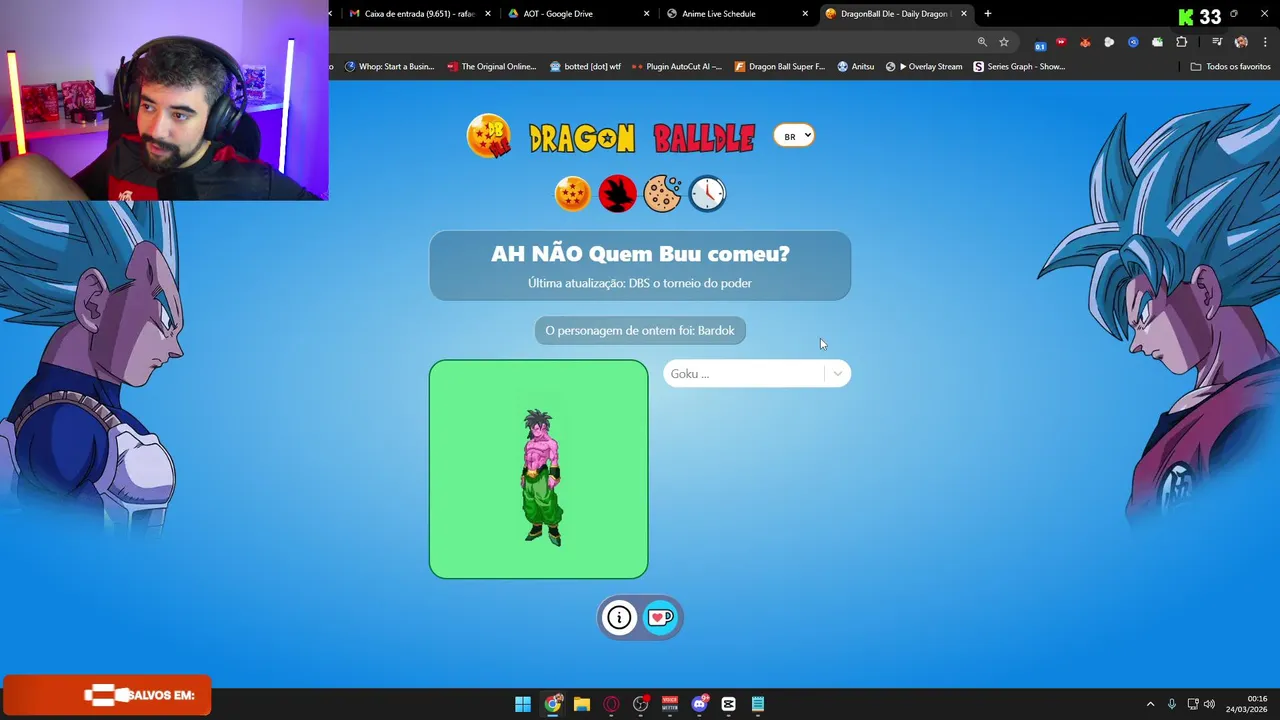
Task: Bookmark this page with the star icon
Action: (x=1004, y=42)
